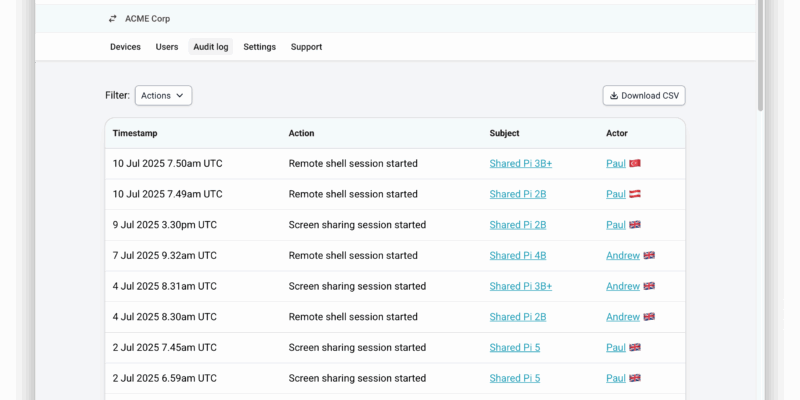Click the Andrew actor link on 7 Jul row
Screen dimensions: 800x400
(622, 255)
